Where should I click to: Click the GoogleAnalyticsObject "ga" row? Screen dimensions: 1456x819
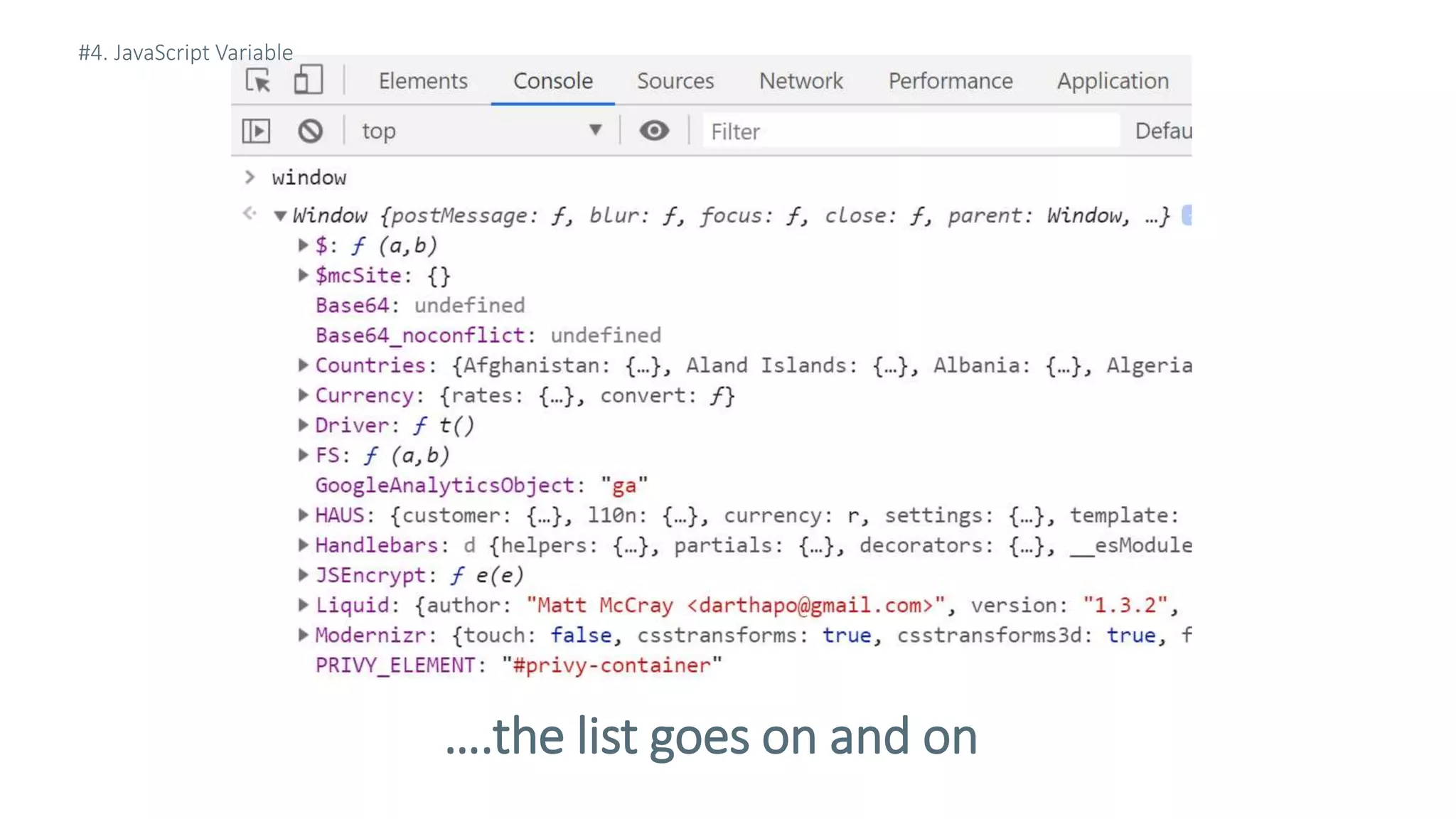[481, 486]
